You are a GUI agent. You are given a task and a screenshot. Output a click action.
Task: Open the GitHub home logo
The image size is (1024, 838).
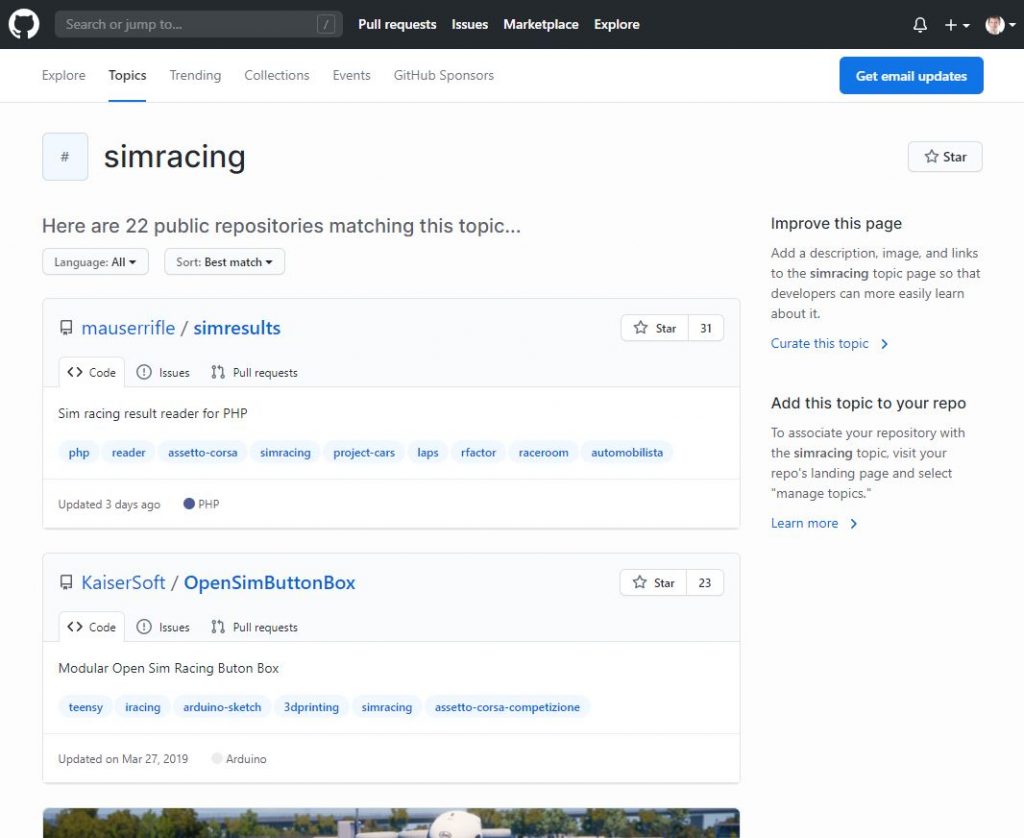point(24,24)
